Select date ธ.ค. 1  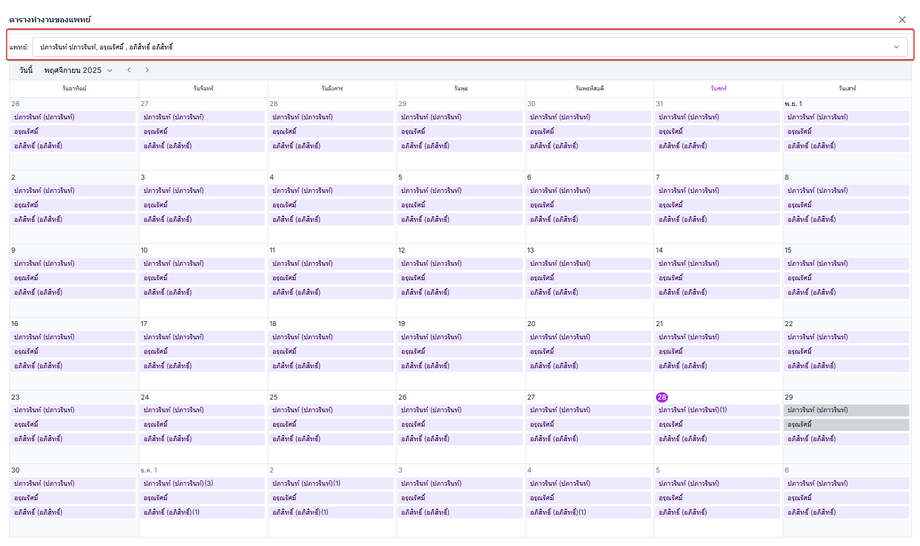(x=149, y=470)
